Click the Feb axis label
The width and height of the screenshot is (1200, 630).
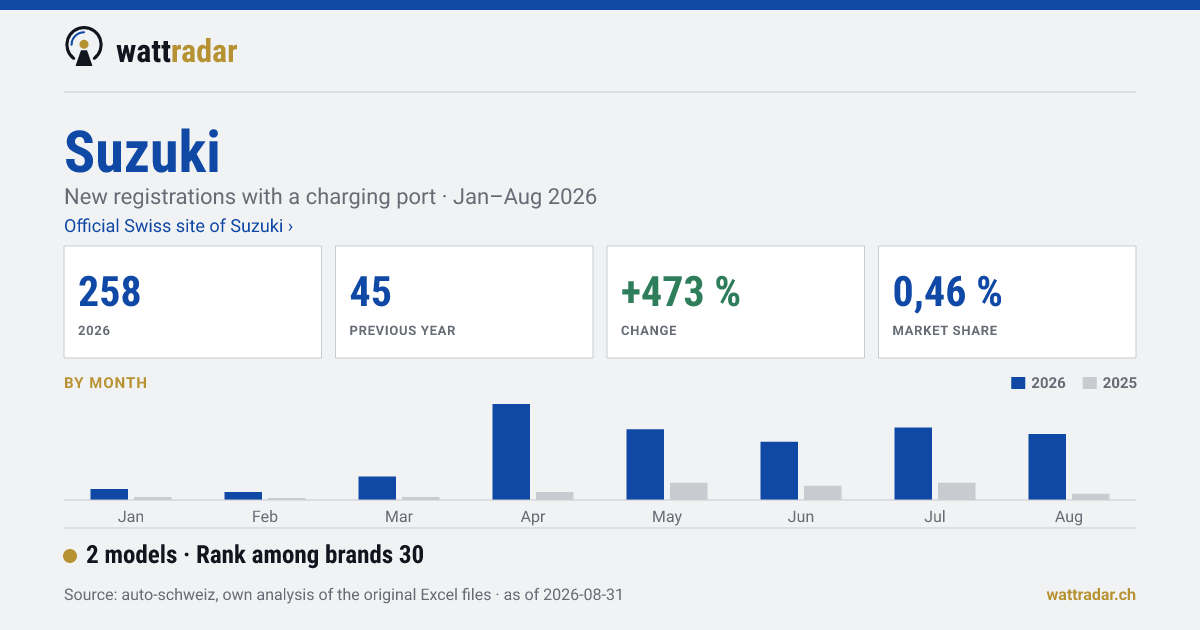coord(265,516)
